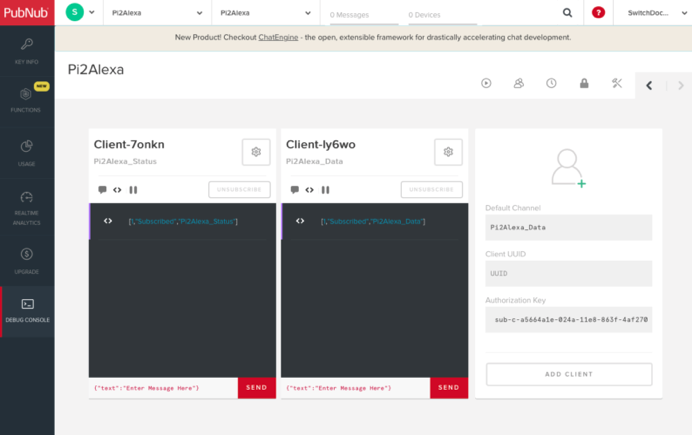Open the Key Info sidebar section
Viewport: 692px width, 435px height.
coord(27,50)
